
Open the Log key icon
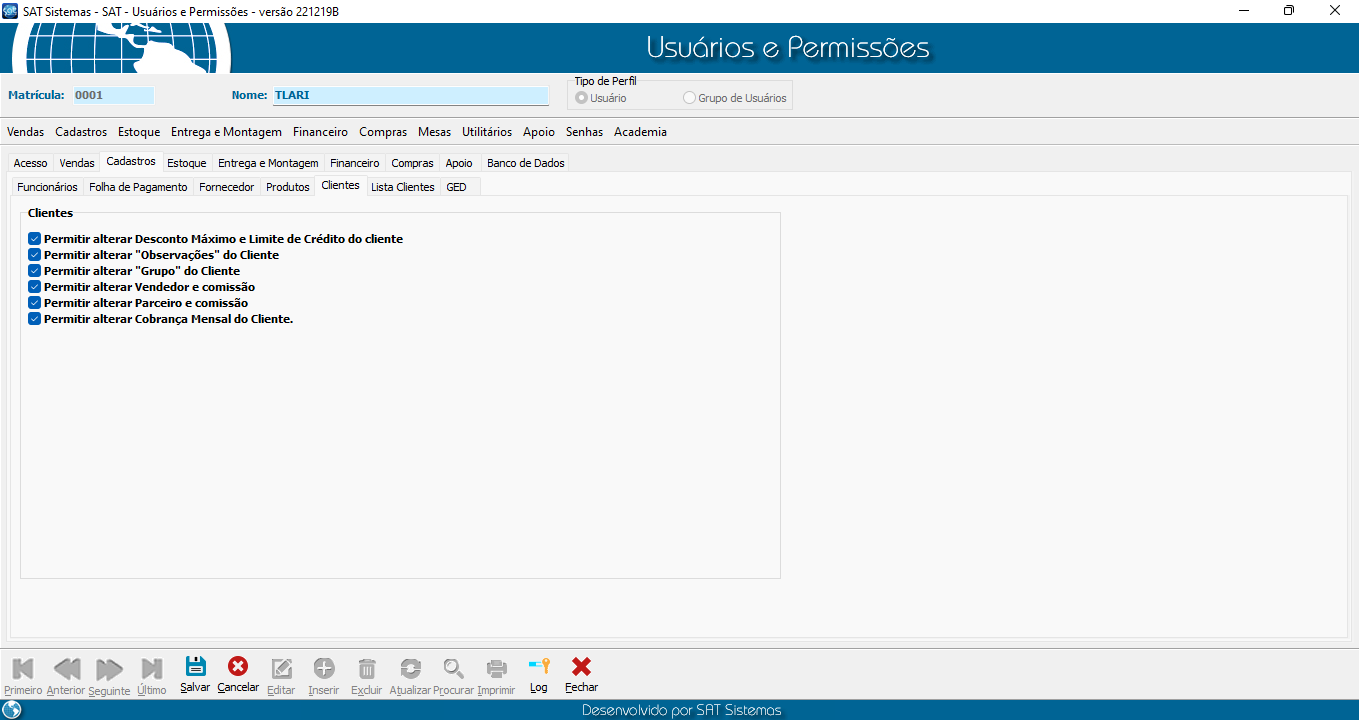coord(539,668)
